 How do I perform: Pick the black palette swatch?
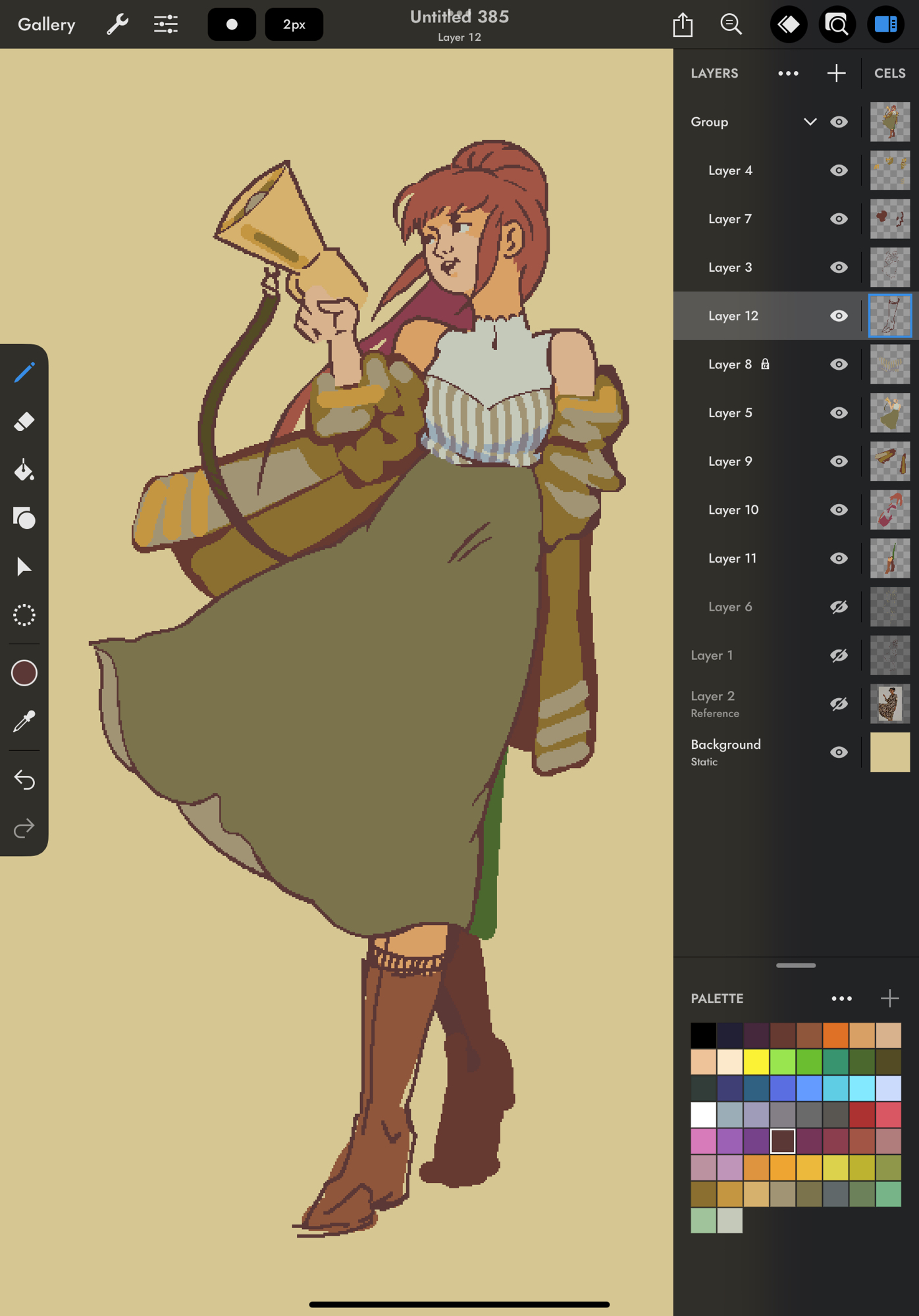pos(703,1035)
